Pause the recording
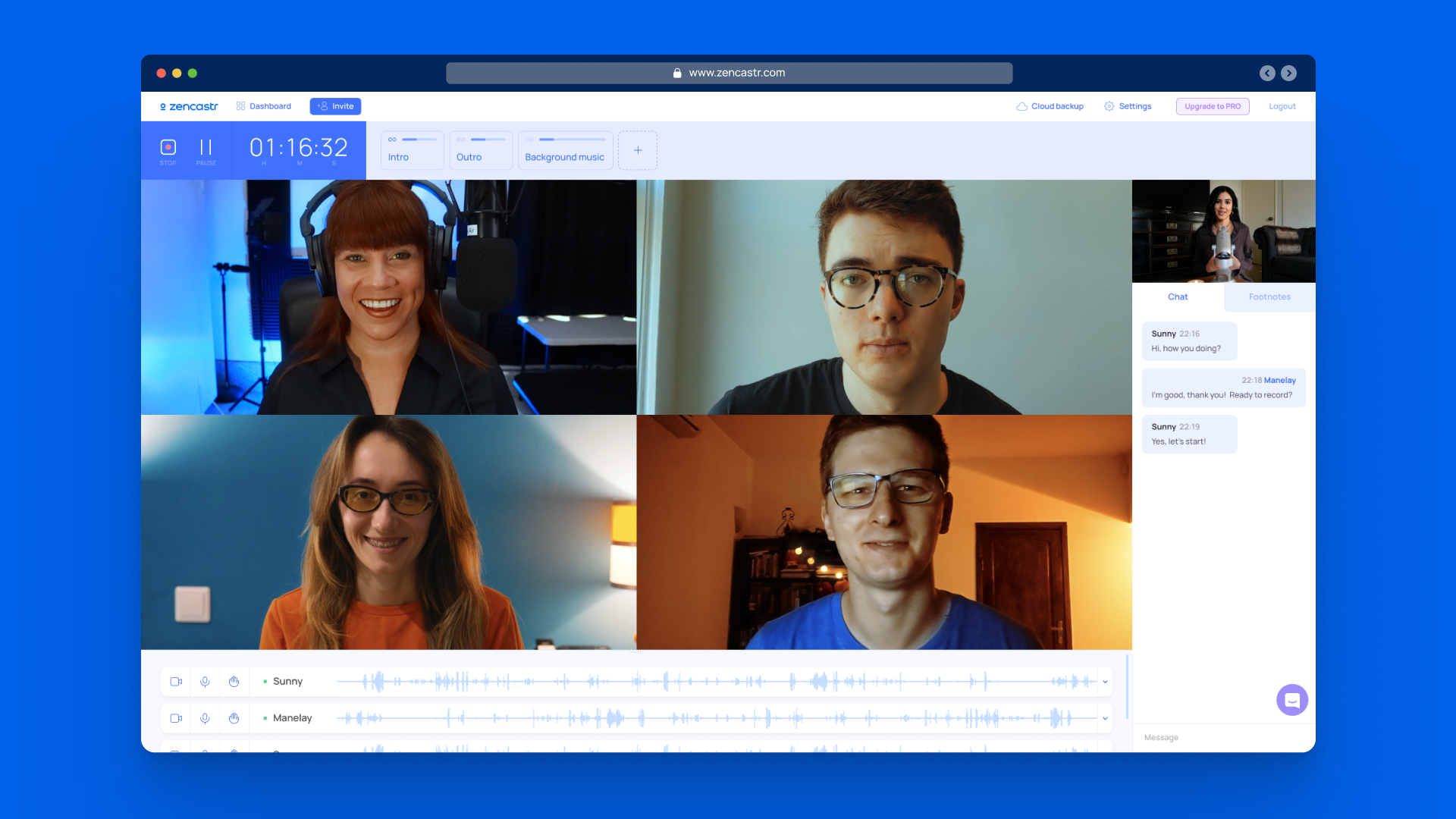 coord(206,148)
